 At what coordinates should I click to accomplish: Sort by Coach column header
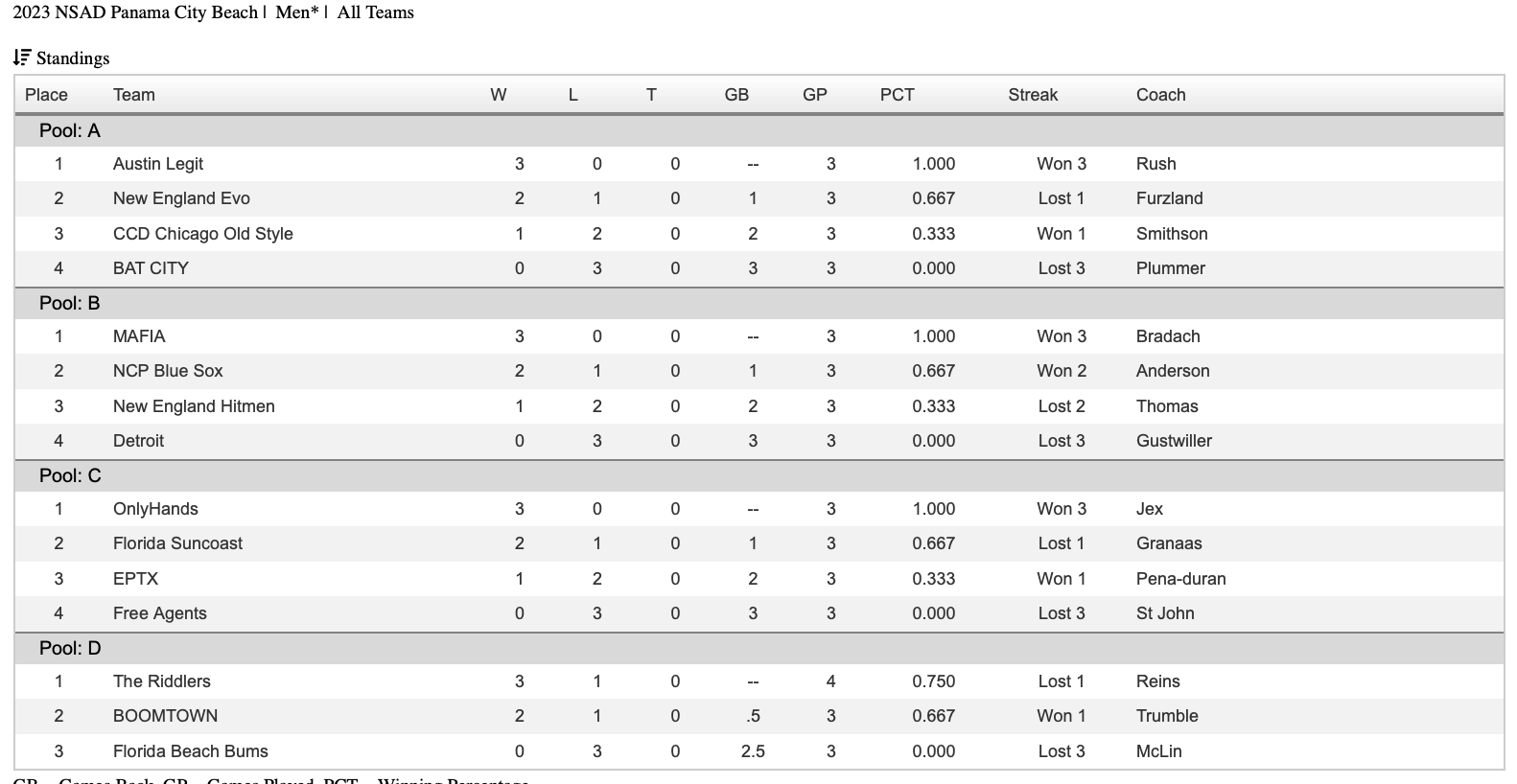1160,95
